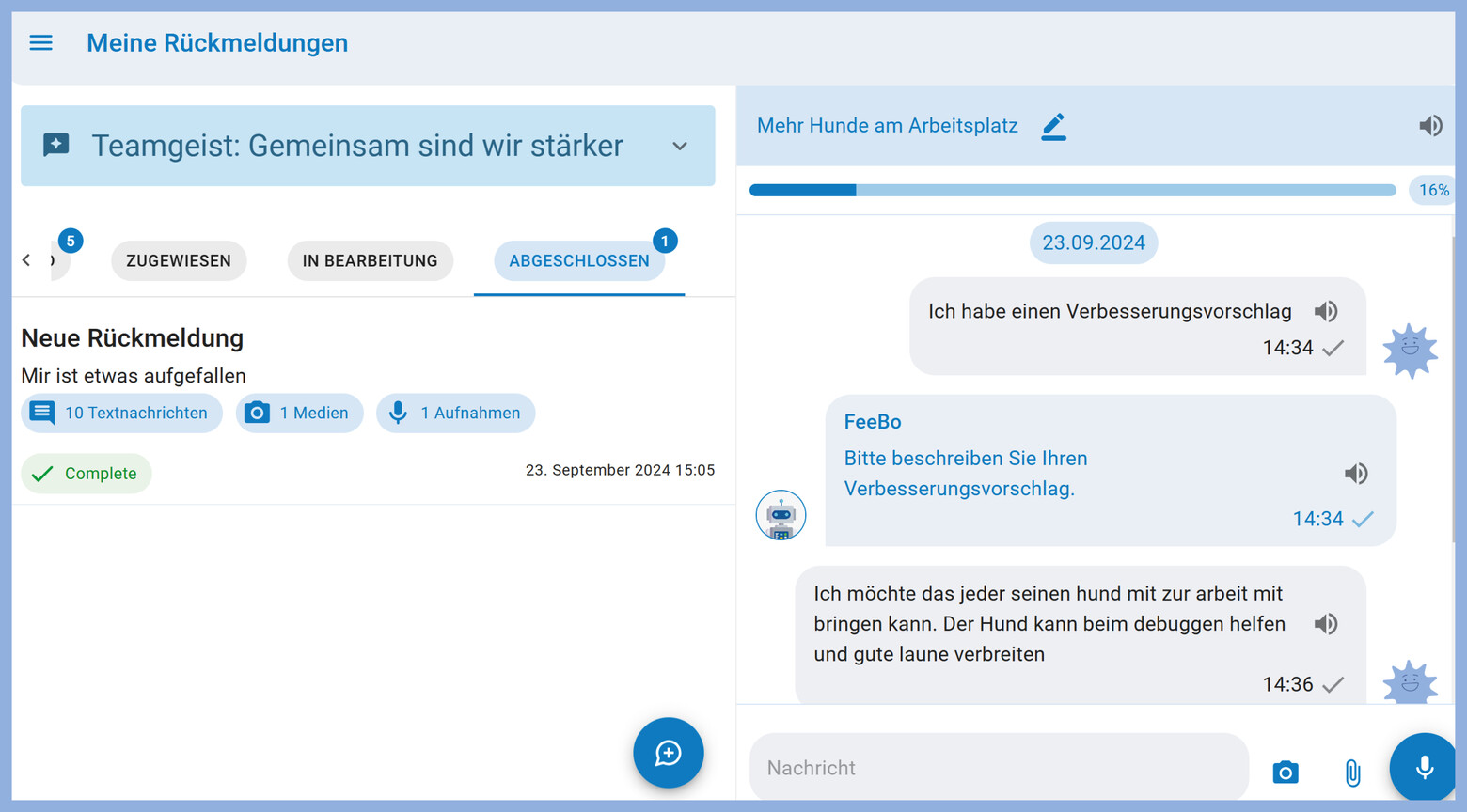Click the green Complete status badge
Viewport: 1467px width, 812px height.
86,474
